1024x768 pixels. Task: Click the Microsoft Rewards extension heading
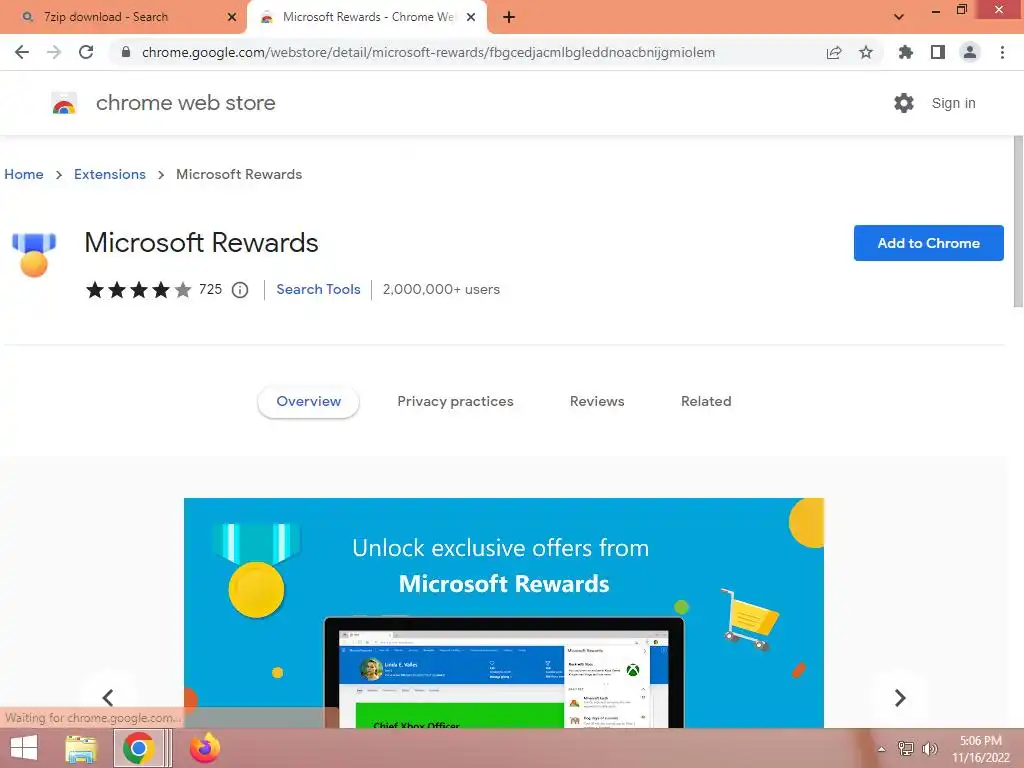[201, 242]
